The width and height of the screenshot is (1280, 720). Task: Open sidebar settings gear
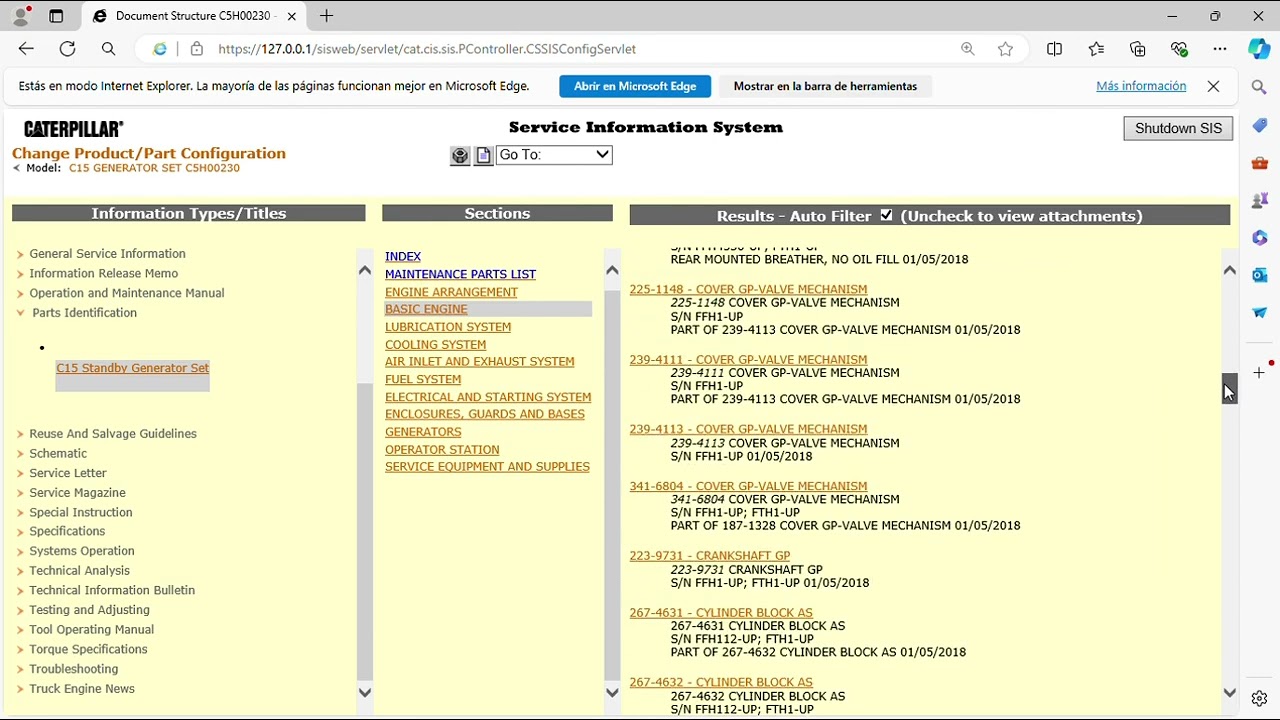(x=1259, y=698)
